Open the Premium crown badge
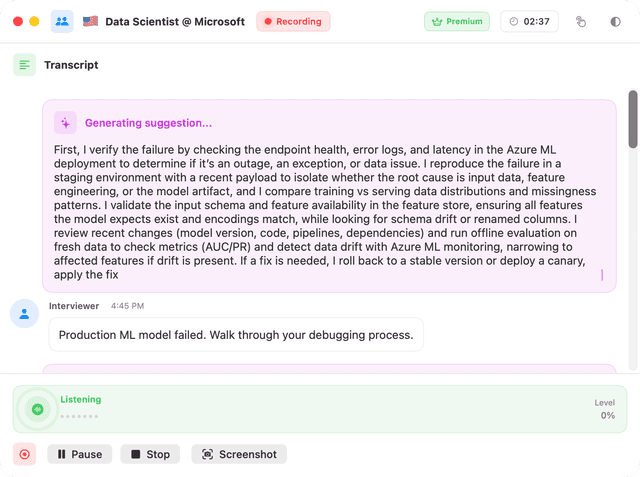Viewport: 640px width, 477px height. click(x=456, y=21)
